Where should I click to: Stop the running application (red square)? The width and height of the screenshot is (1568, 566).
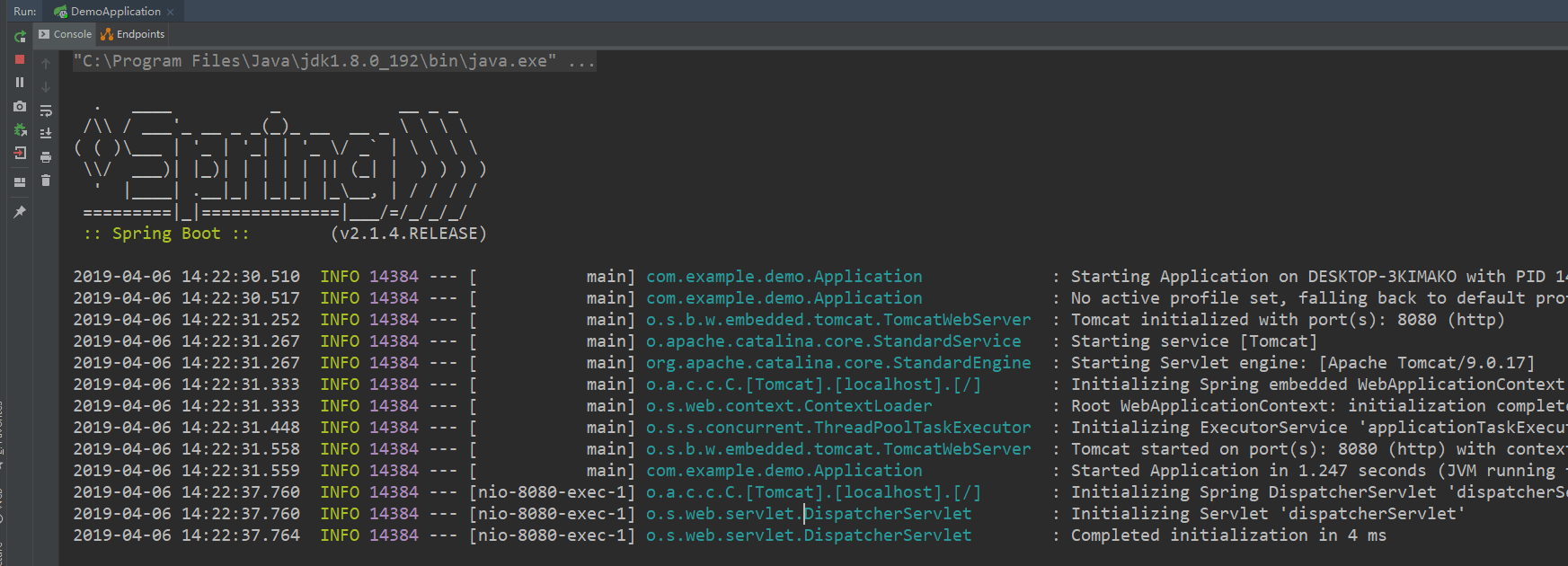tap(20, 59)
